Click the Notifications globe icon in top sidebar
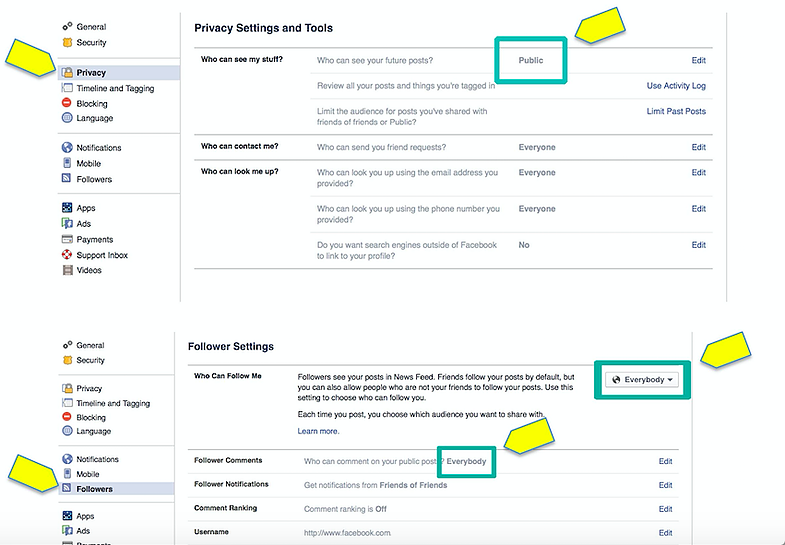This screenshot has width=785, height=545. click(x=67, y=148)
